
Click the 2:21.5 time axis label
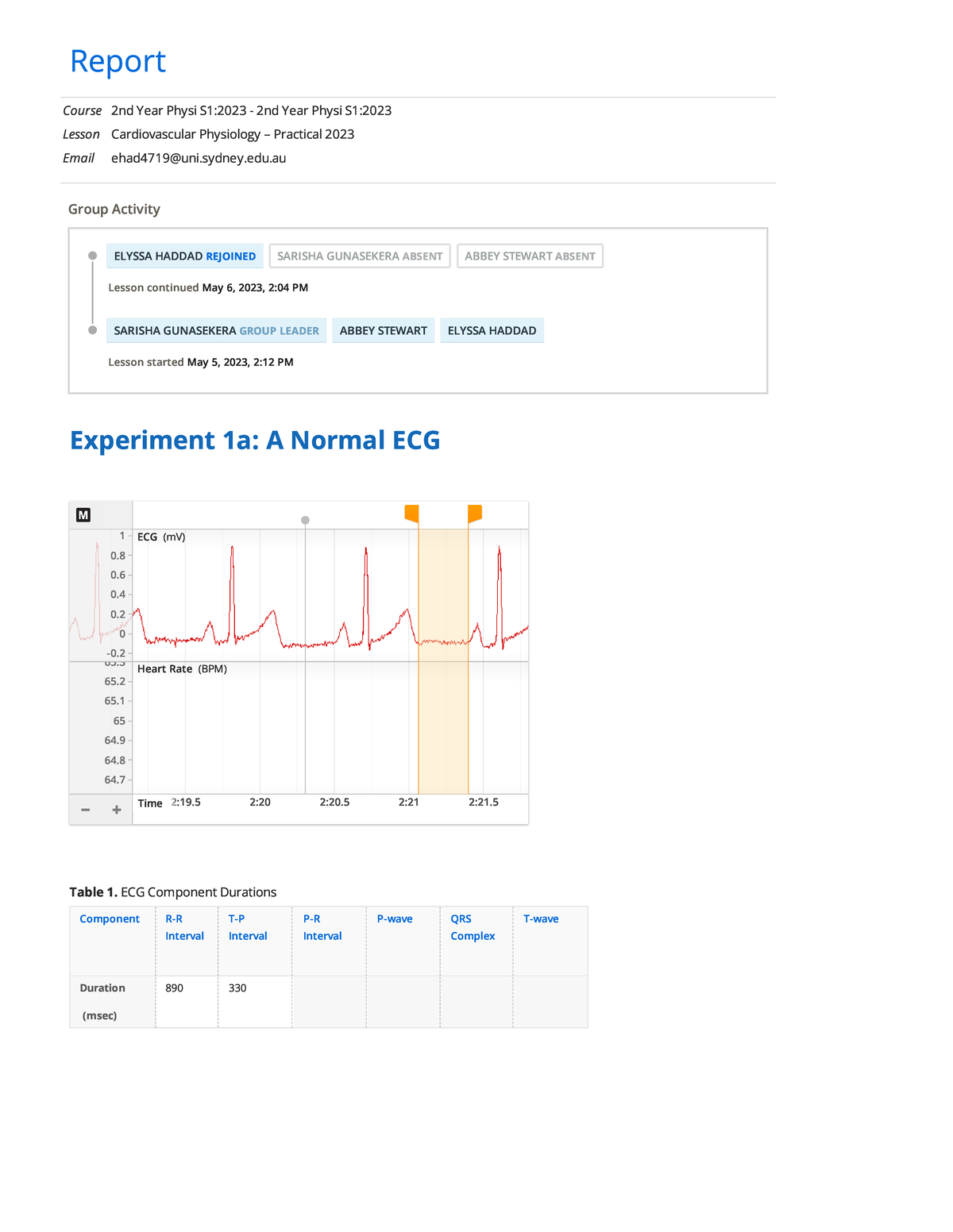(x=484, y=802)
